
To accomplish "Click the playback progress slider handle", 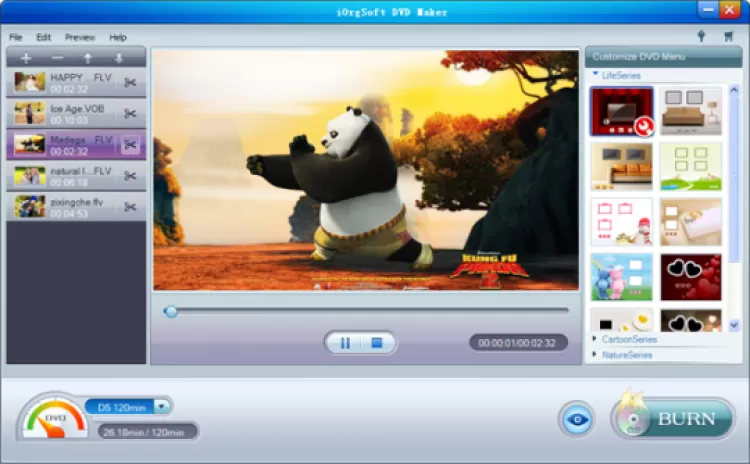I will [x=171, y=312].
